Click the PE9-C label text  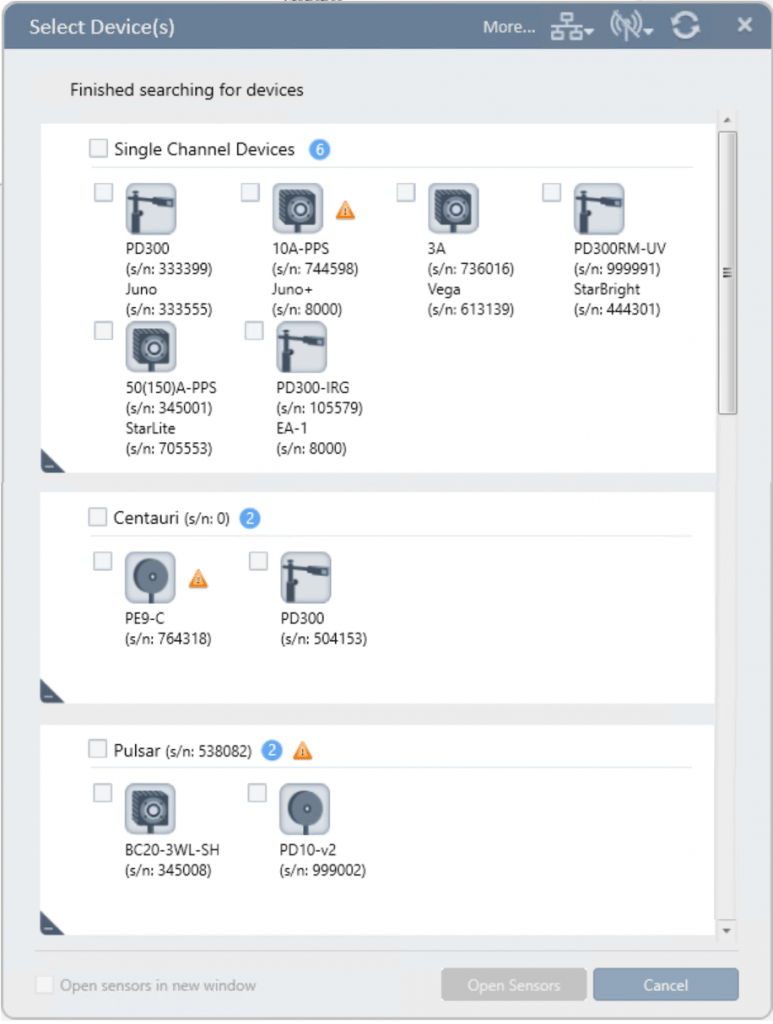(x=145, y=618)
